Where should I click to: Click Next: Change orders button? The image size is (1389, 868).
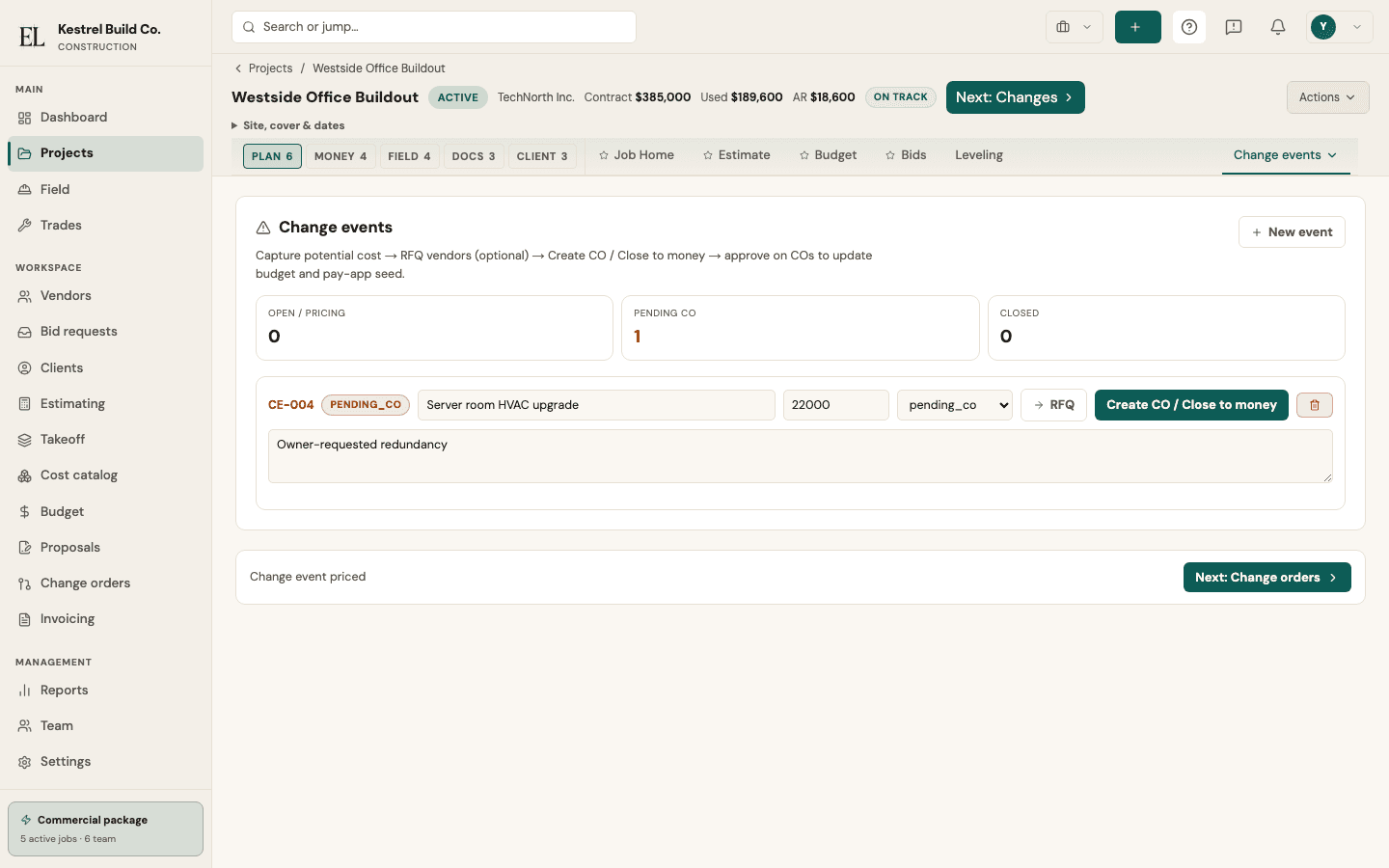point(1266,578)
